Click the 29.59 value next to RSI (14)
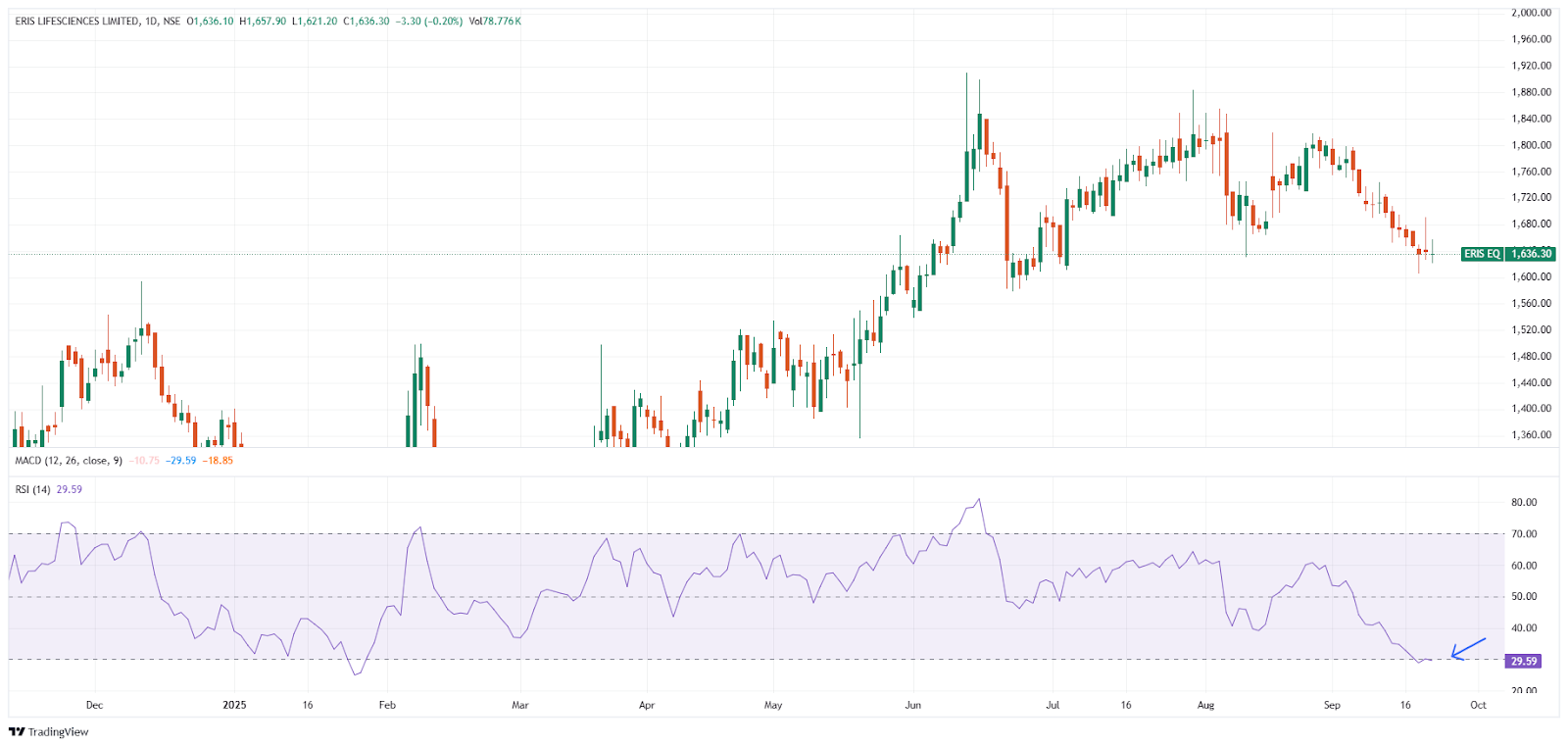Screen dimensions: 1568x747 (70, 489)
